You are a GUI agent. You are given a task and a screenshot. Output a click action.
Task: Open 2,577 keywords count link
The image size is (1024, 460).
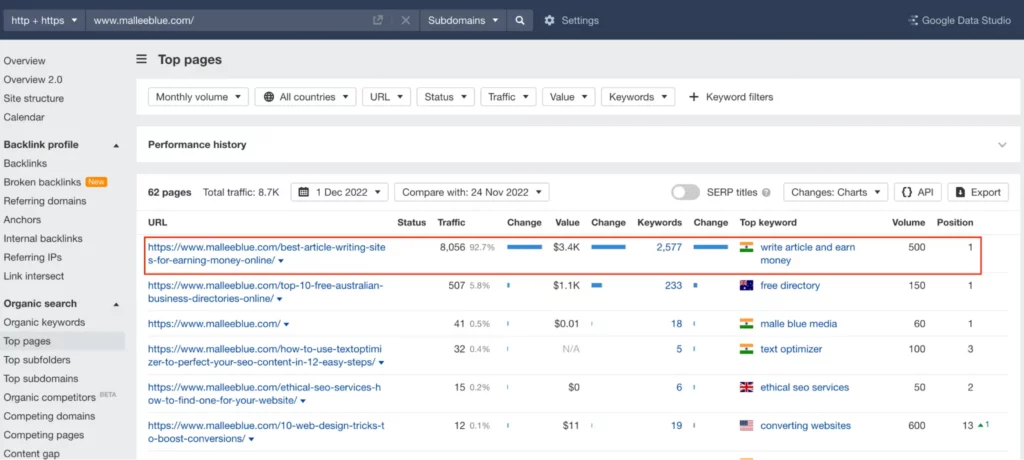coord(669,247)
